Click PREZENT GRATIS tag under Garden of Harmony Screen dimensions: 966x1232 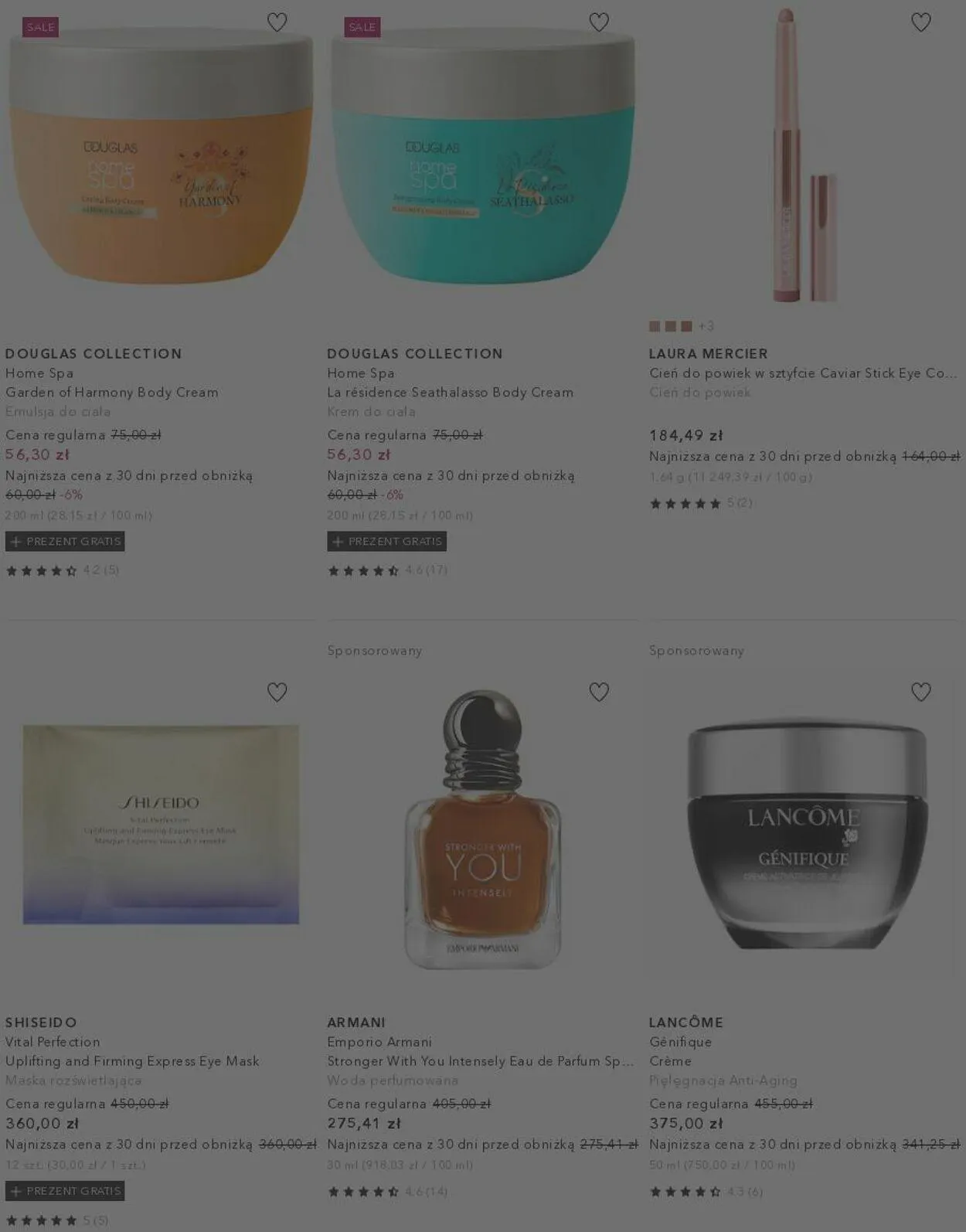65,542
